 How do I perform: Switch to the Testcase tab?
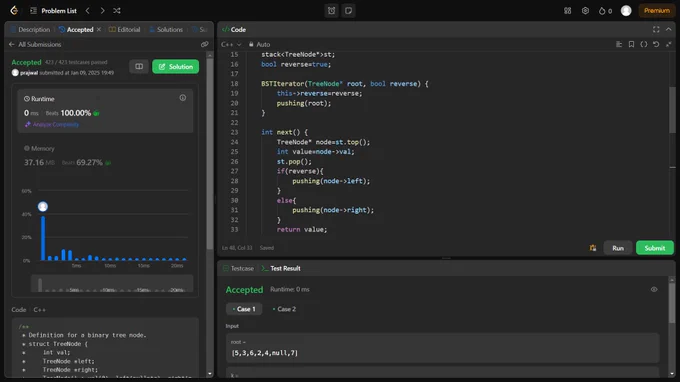(x=238, y=268)
